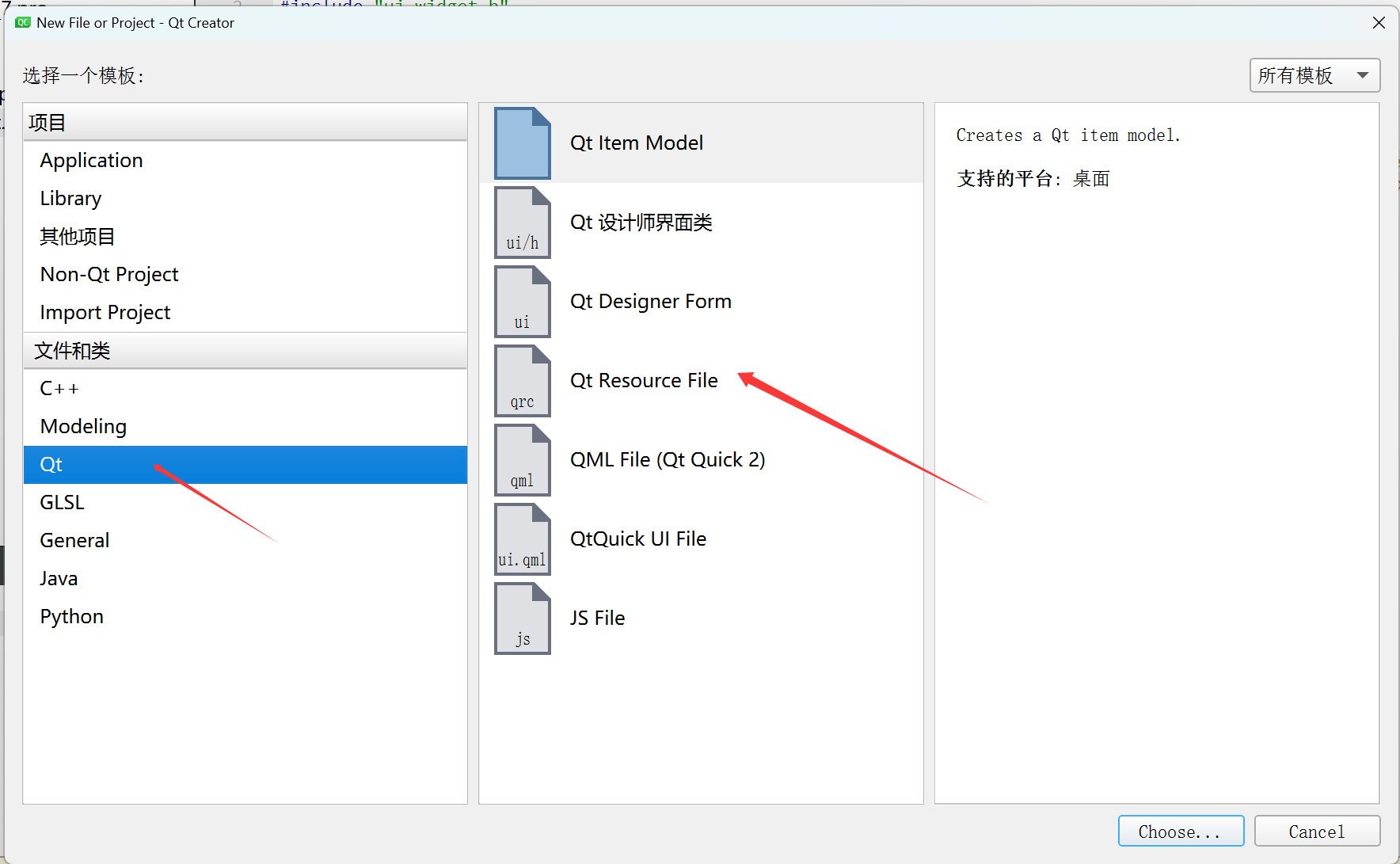Close the New File or Project dialog

1379,23
